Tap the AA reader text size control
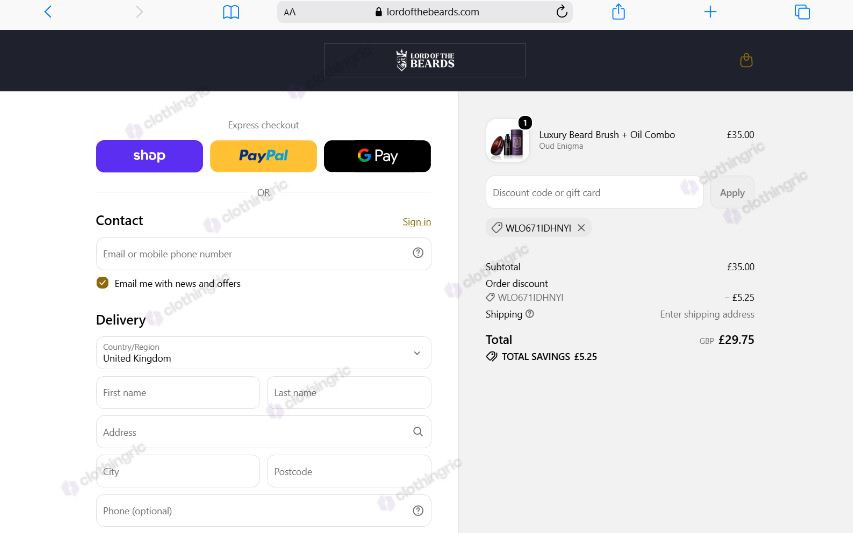The width and height of the screenshot is (853, 533). pyautogui.click(x=290, y=12)
